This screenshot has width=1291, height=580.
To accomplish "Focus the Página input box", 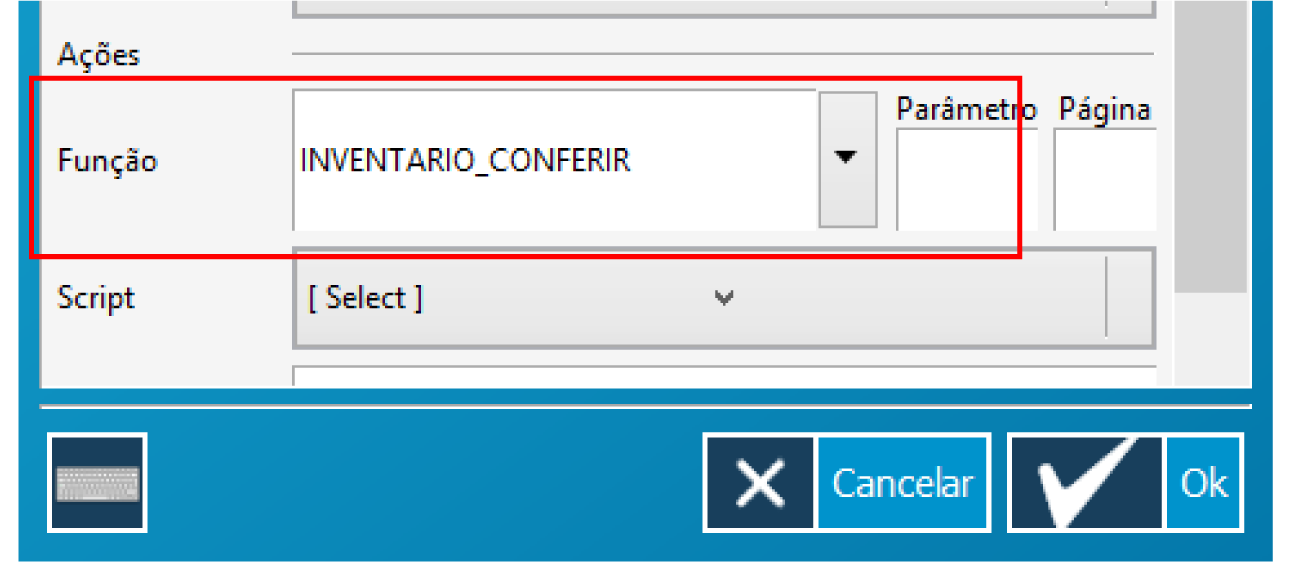I will coord(1104,180).
